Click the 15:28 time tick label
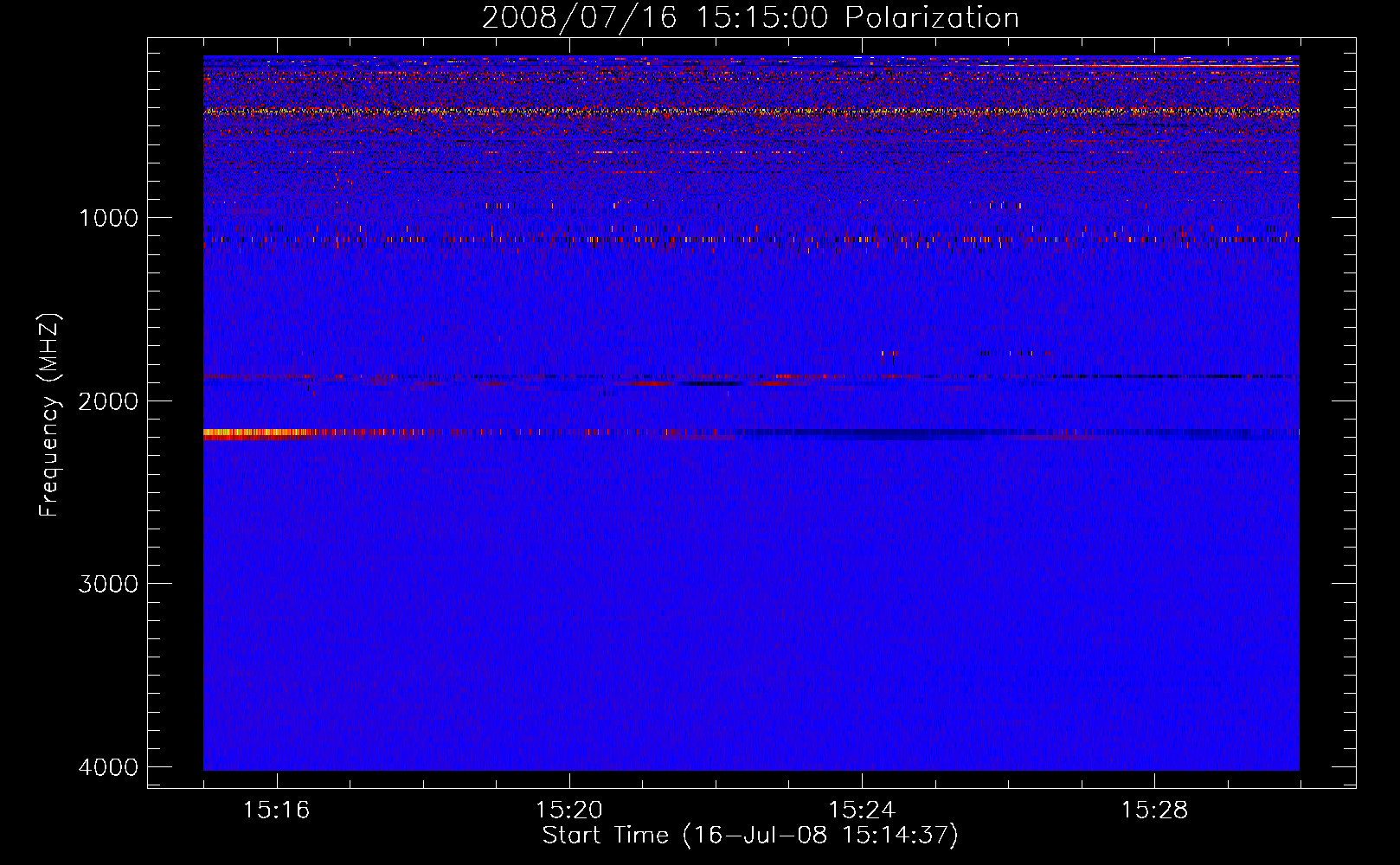 tap(1155, 810)
